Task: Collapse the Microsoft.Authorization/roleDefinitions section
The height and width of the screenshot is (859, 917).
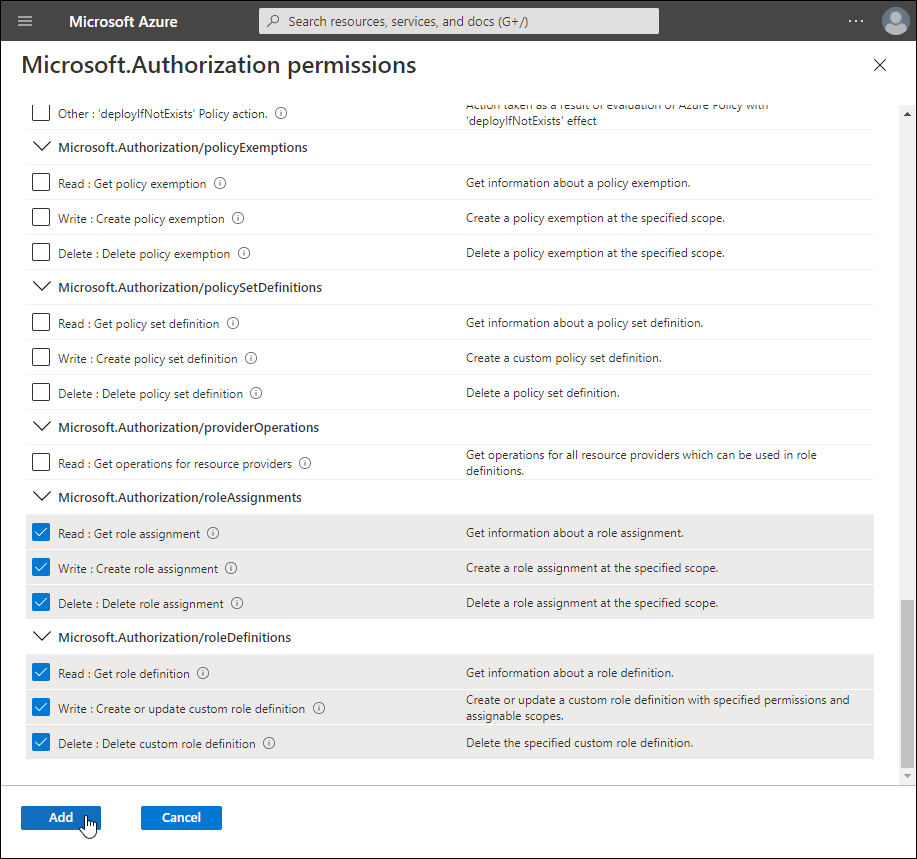Action: tap(42, 637)
